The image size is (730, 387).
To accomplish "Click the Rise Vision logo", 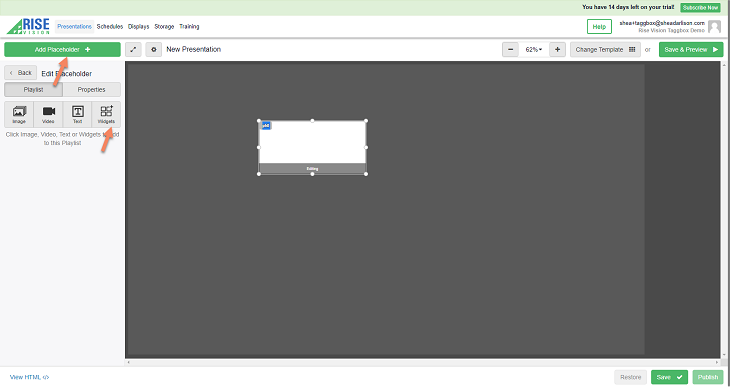I will click(x=28, y=26).
